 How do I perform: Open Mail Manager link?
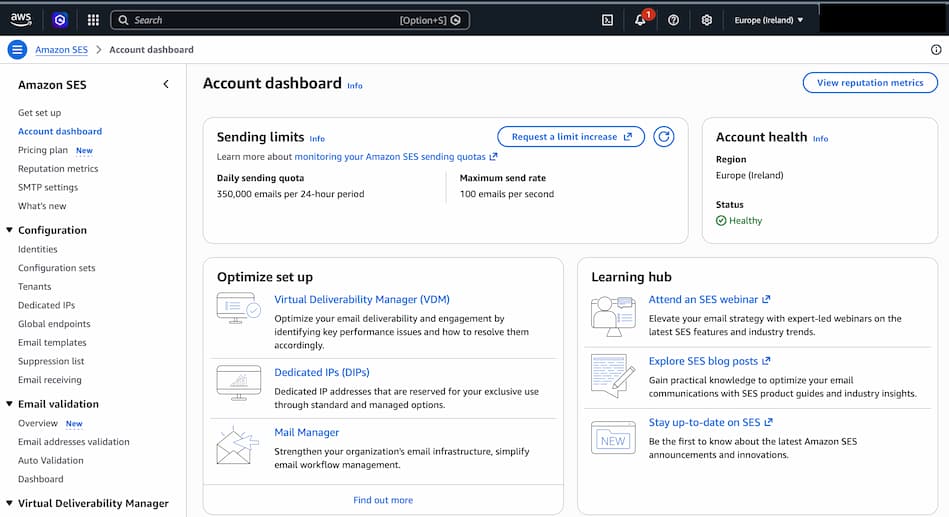click(x=306, y=433)
